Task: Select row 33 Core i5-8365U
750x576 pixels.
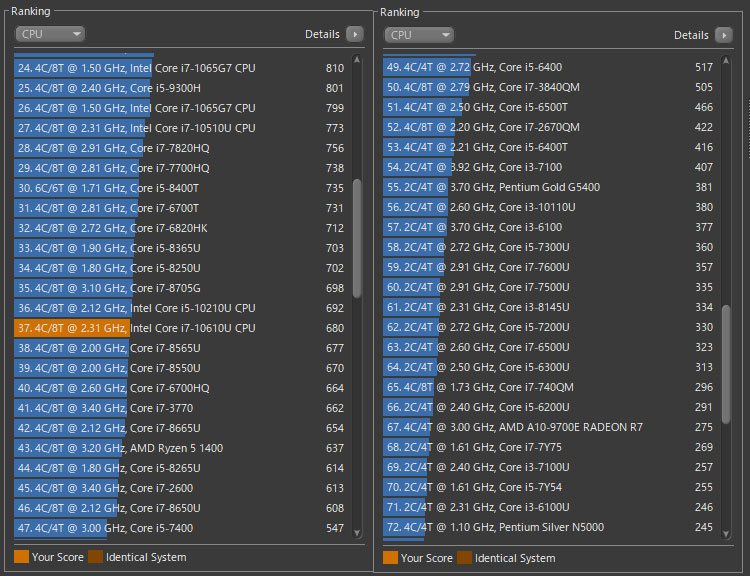Action: (x=181, y=248)
